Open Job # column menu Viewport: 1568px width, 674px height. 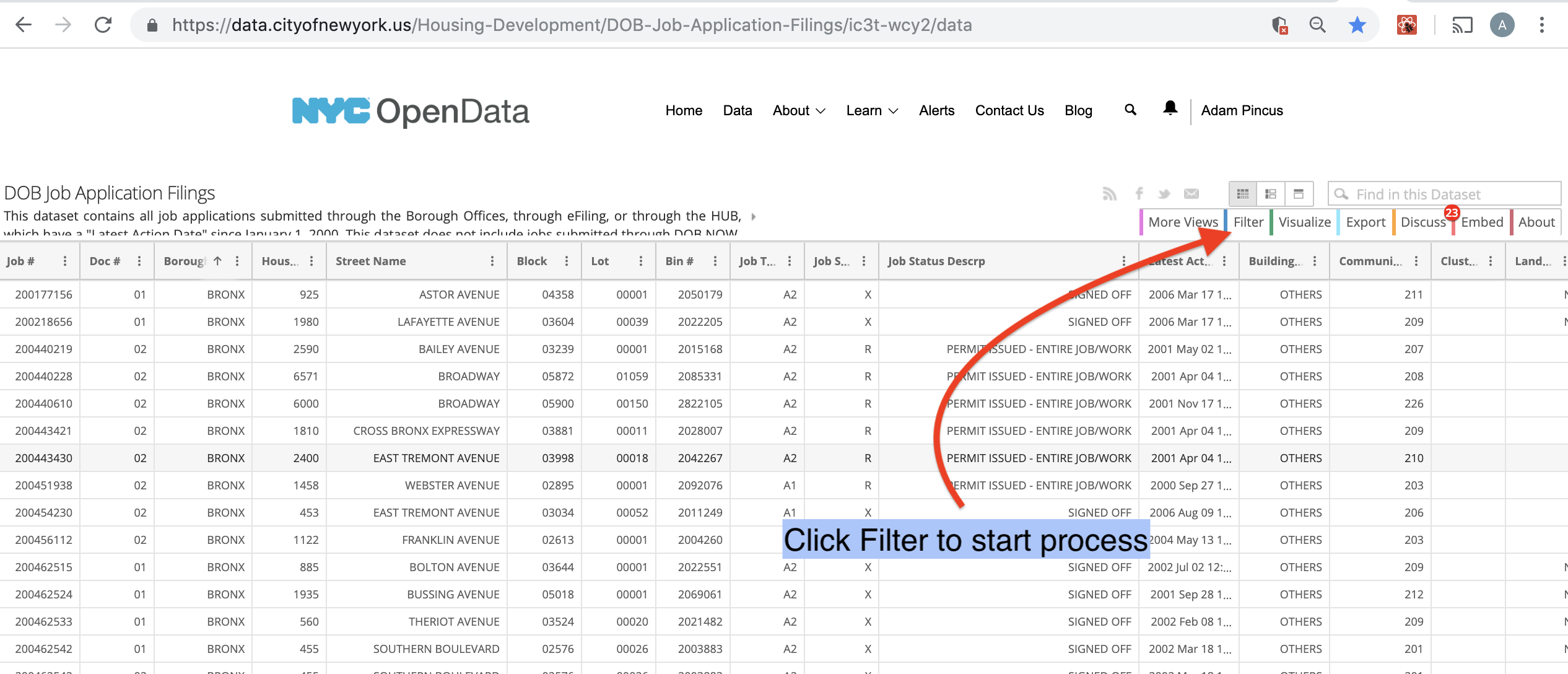coord(65,261)
